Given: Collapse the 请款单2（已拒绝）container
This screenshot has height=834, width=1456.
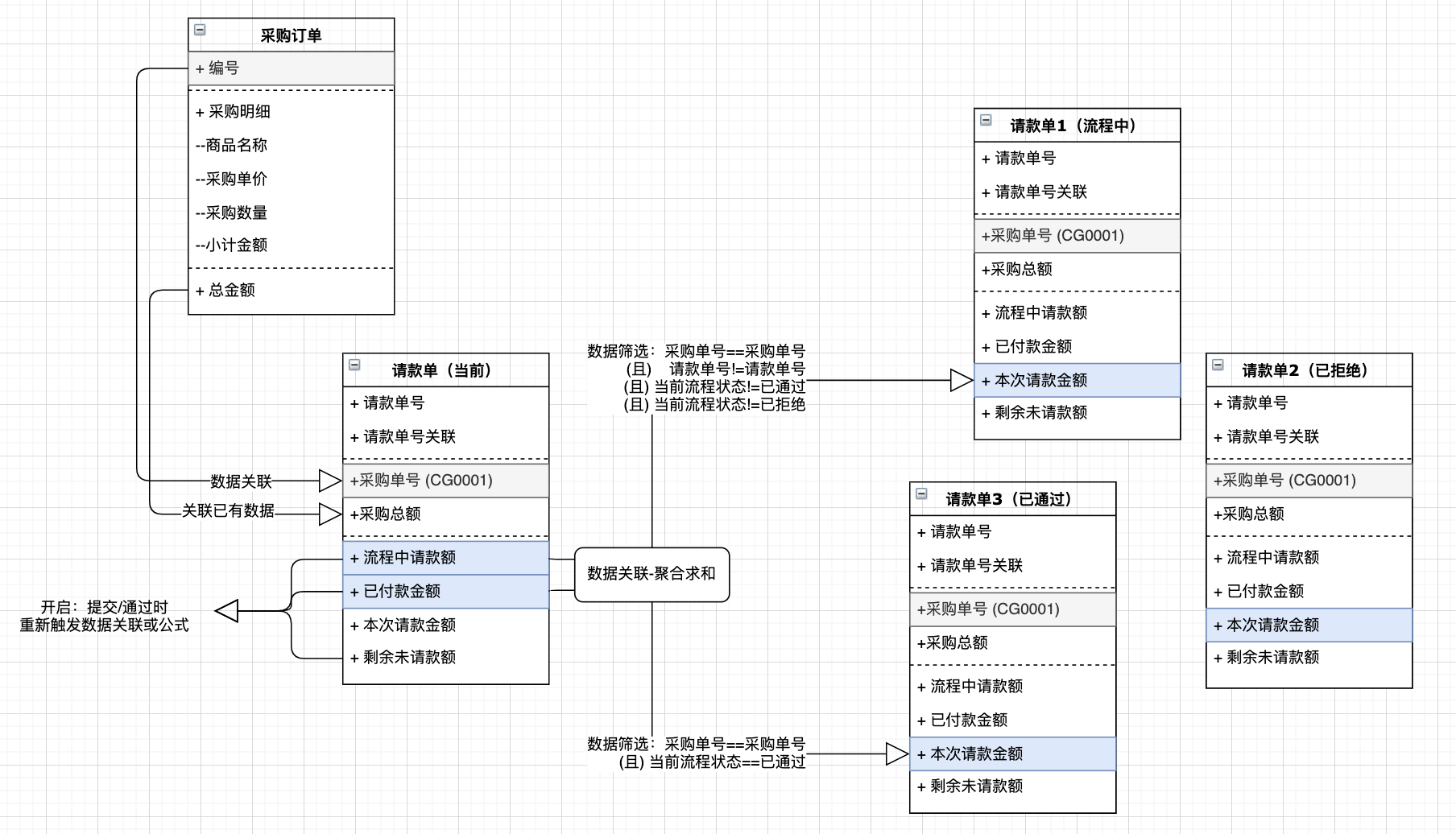Looking at the screenshot, I should point(1218,365).
